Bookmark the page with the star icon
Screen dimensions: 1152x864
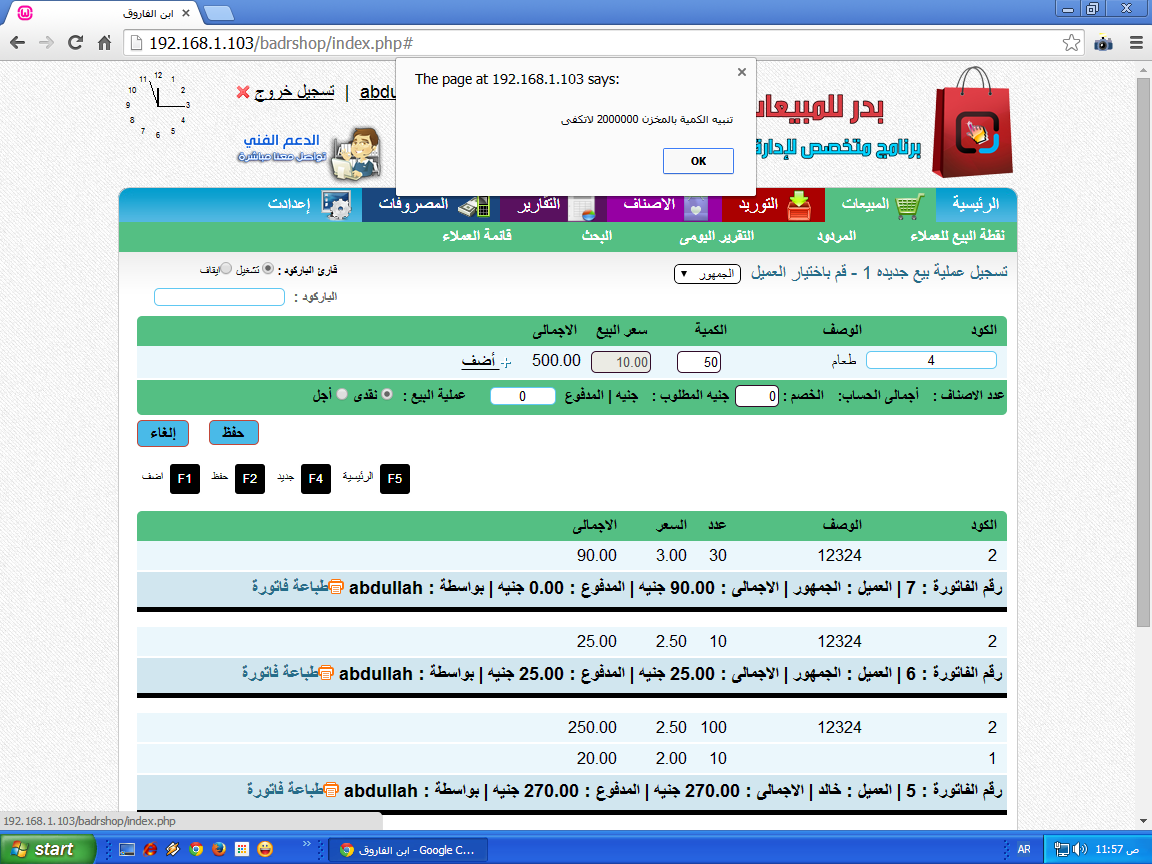[x=1071, y=43]
